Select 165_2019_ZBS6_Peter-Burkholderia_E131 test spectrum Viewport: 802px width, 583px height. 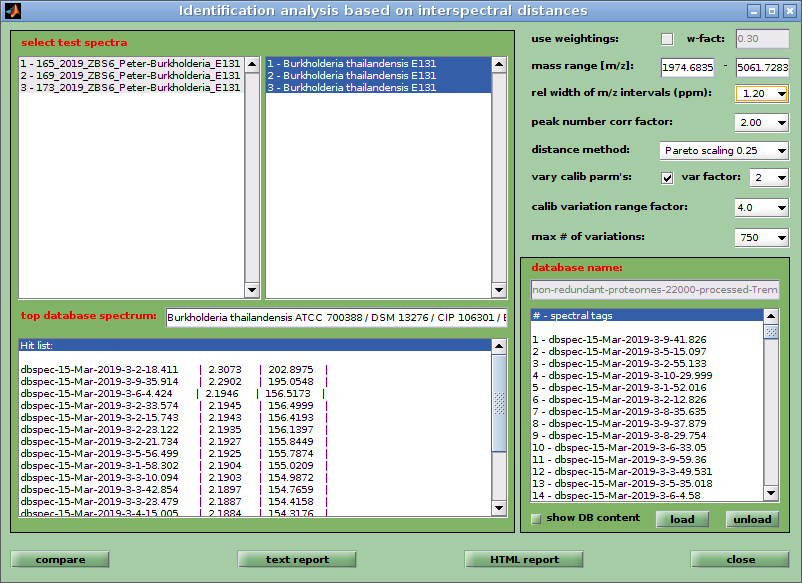tap(130, 63)
